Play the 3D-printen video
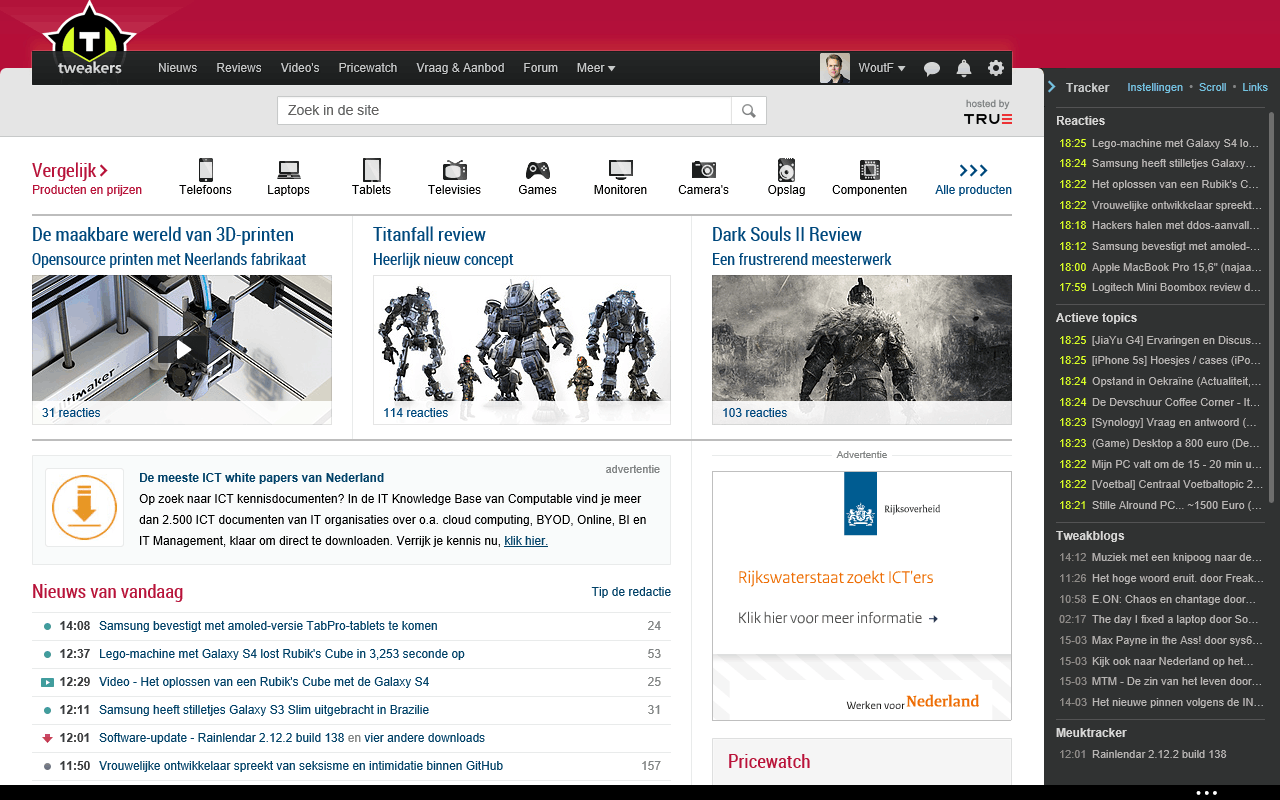Image resolution: width=1280 pixels, height=800 pixels. pyautogui.click(x=182, y=349)
